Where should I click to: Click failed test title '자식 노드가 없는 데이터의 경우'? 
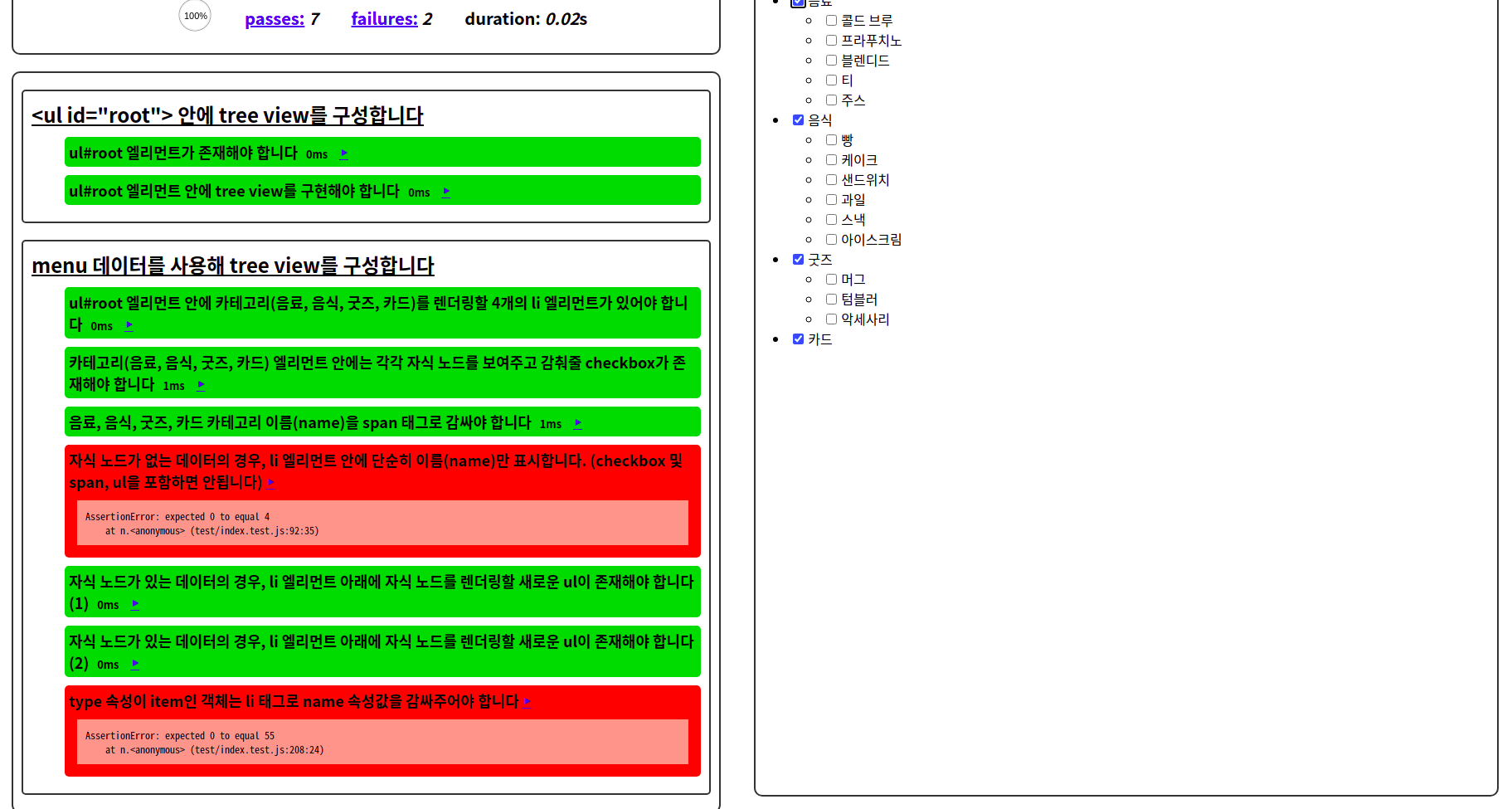coord(376,471)
